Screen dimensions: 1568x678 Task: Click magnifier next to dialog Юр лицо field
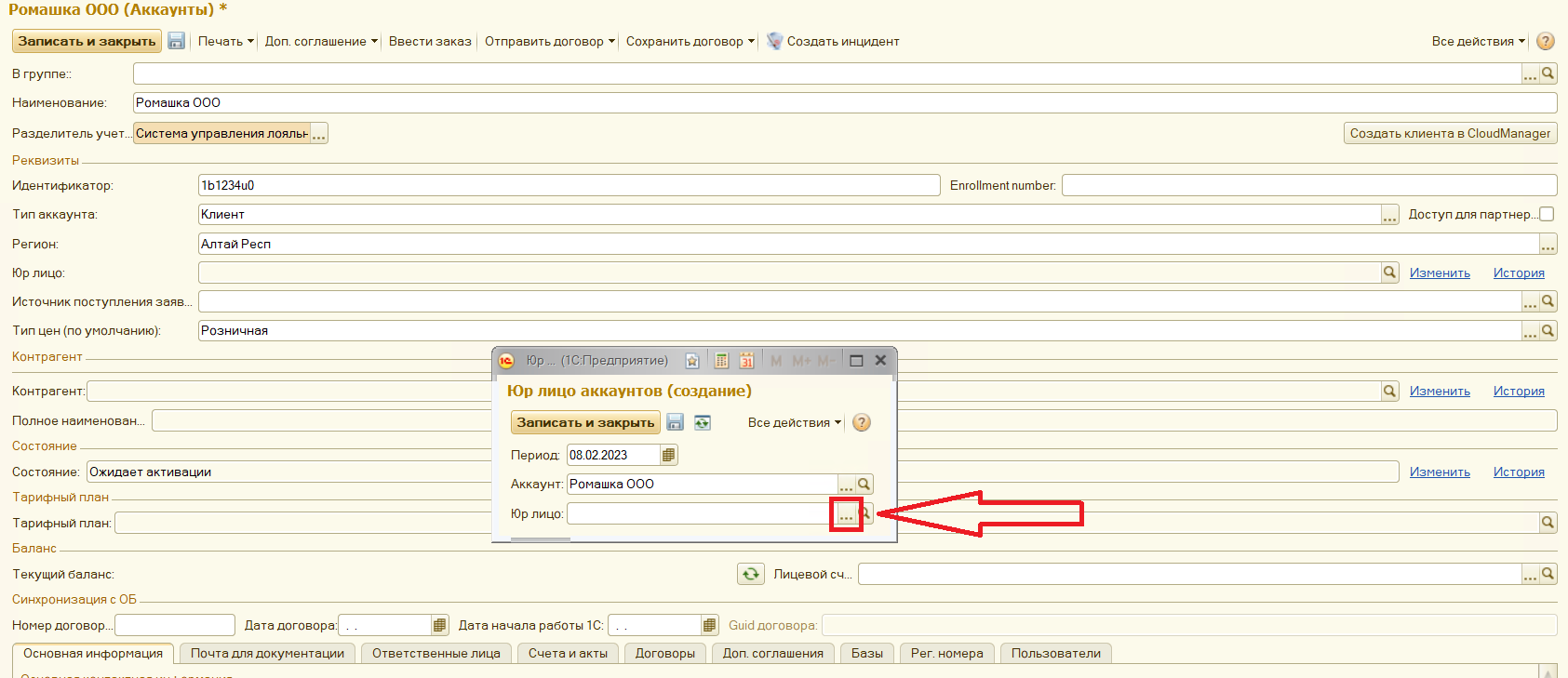[866, 513]
